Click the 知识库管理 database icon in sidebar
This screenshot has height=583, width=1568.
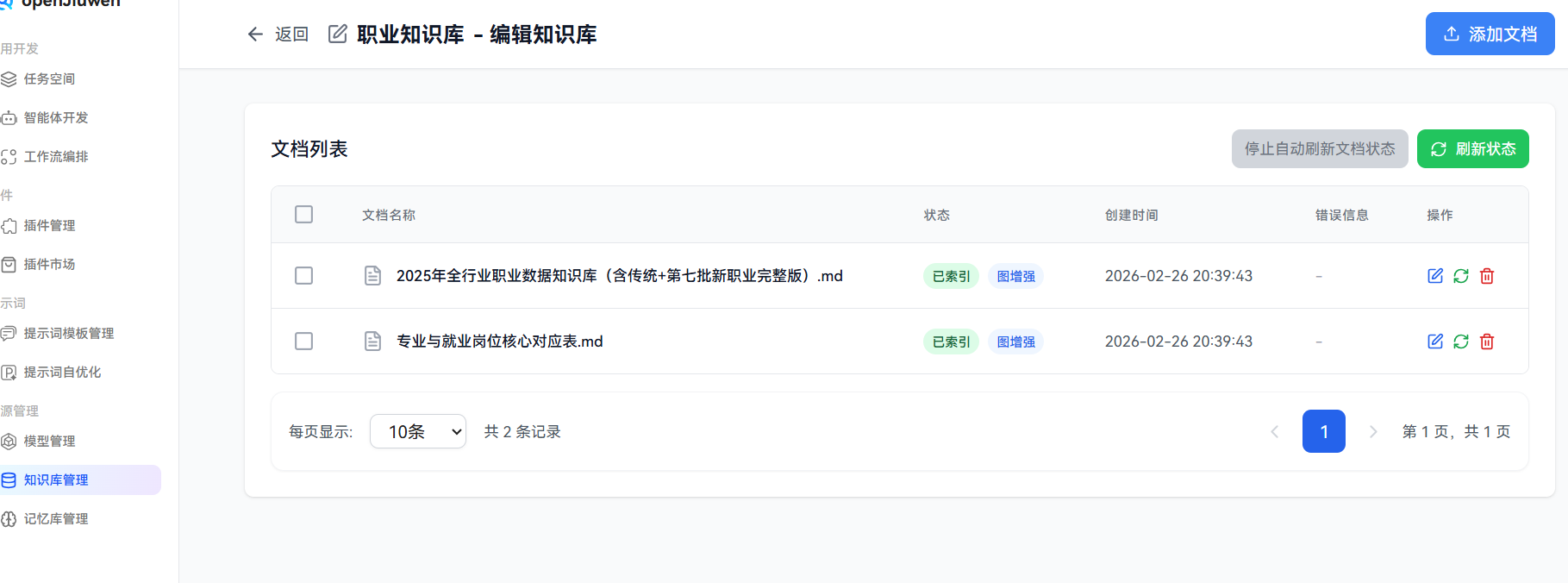[x=9, y=480]
